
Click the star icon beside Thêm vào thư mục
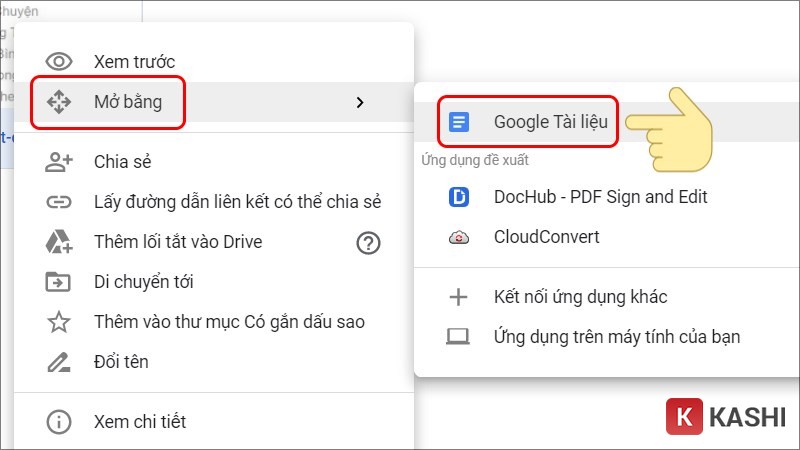coord(59,322)
